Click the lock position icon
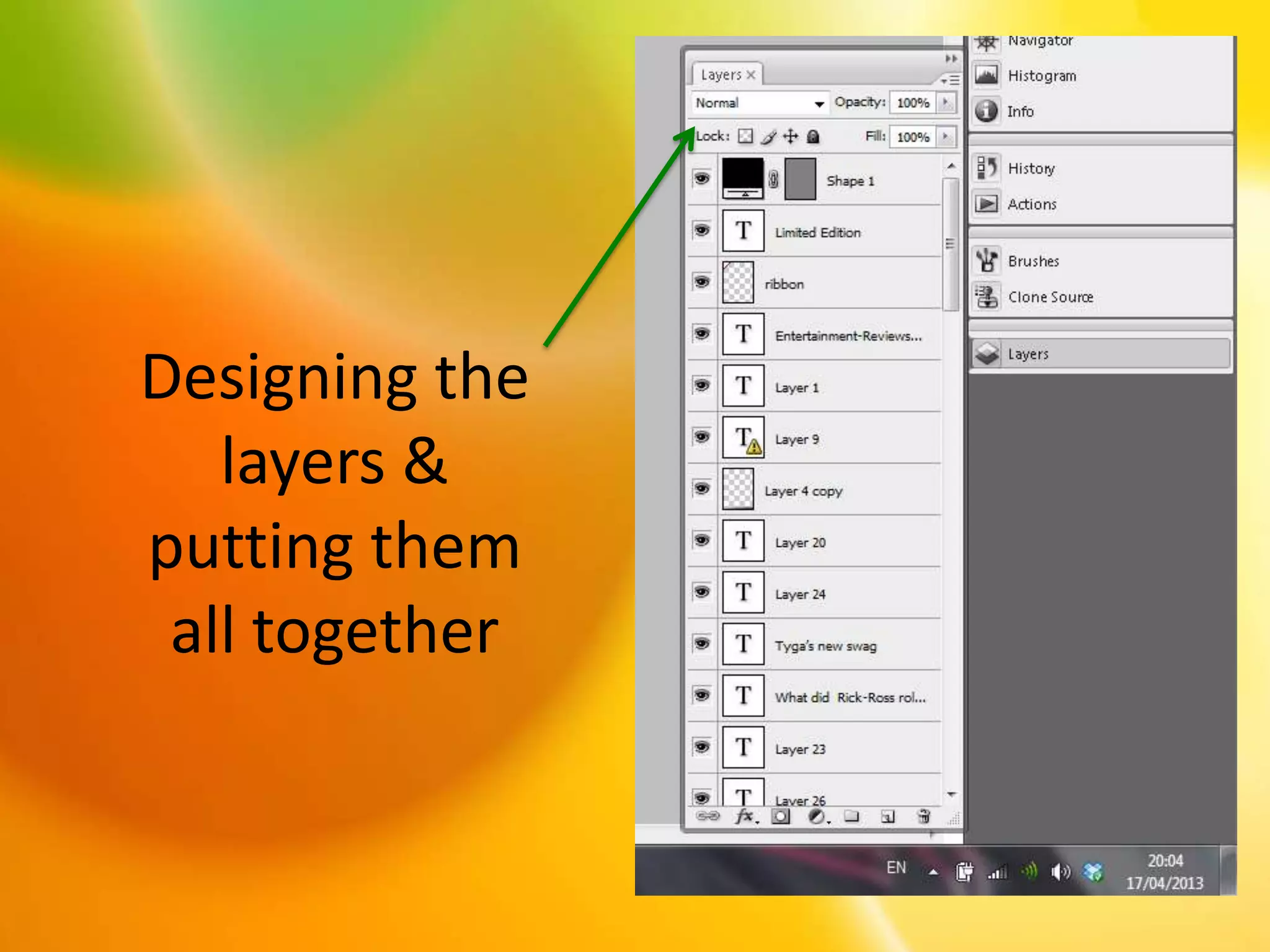The width and height of the screenshot is (1270, 952). [x=791, y=136]
